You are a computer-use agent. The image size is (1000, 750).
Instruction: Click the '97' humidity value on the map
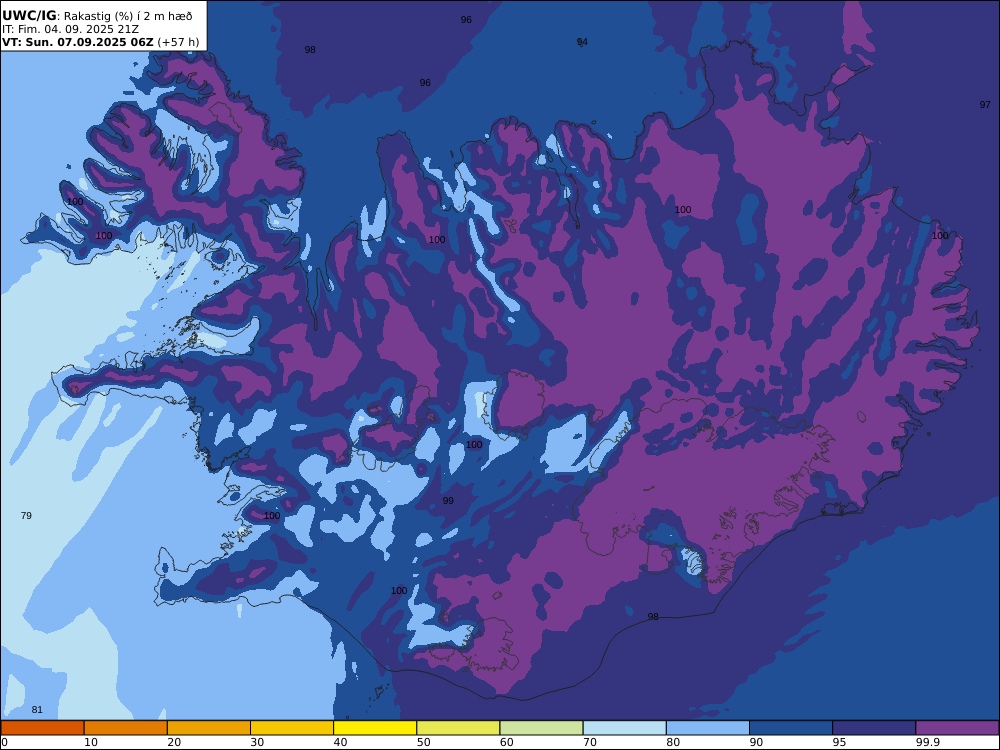coord(985,105)
